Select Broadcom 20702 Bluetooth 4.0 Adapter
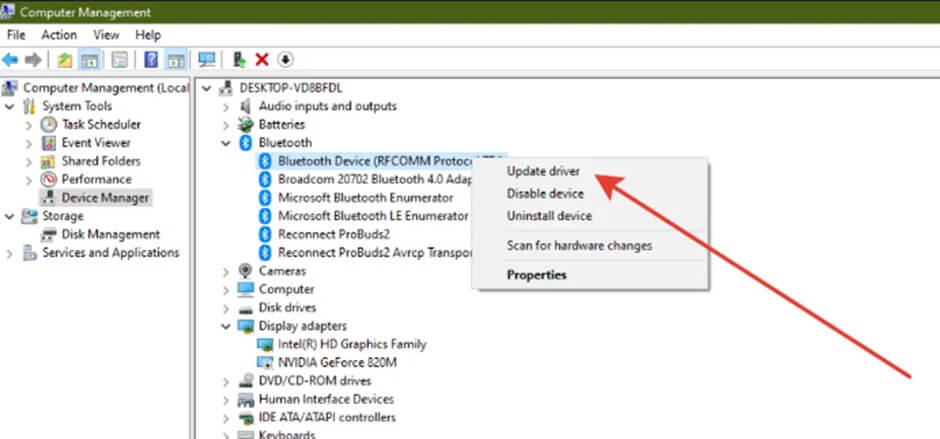 pos(375,179)
